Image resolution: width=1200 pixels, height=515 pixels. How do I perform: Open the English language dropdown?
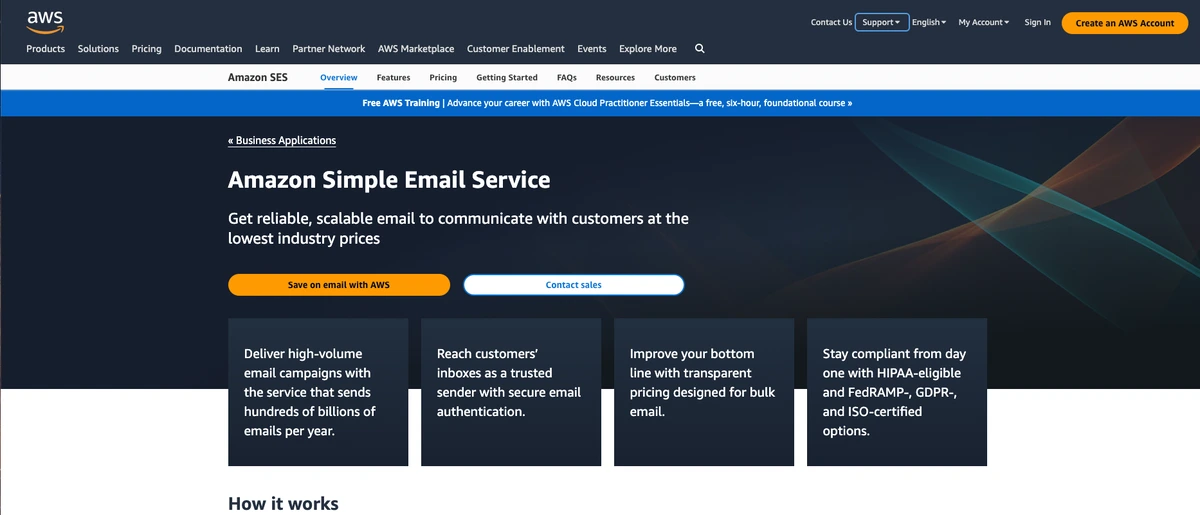[x=929, y=22]
